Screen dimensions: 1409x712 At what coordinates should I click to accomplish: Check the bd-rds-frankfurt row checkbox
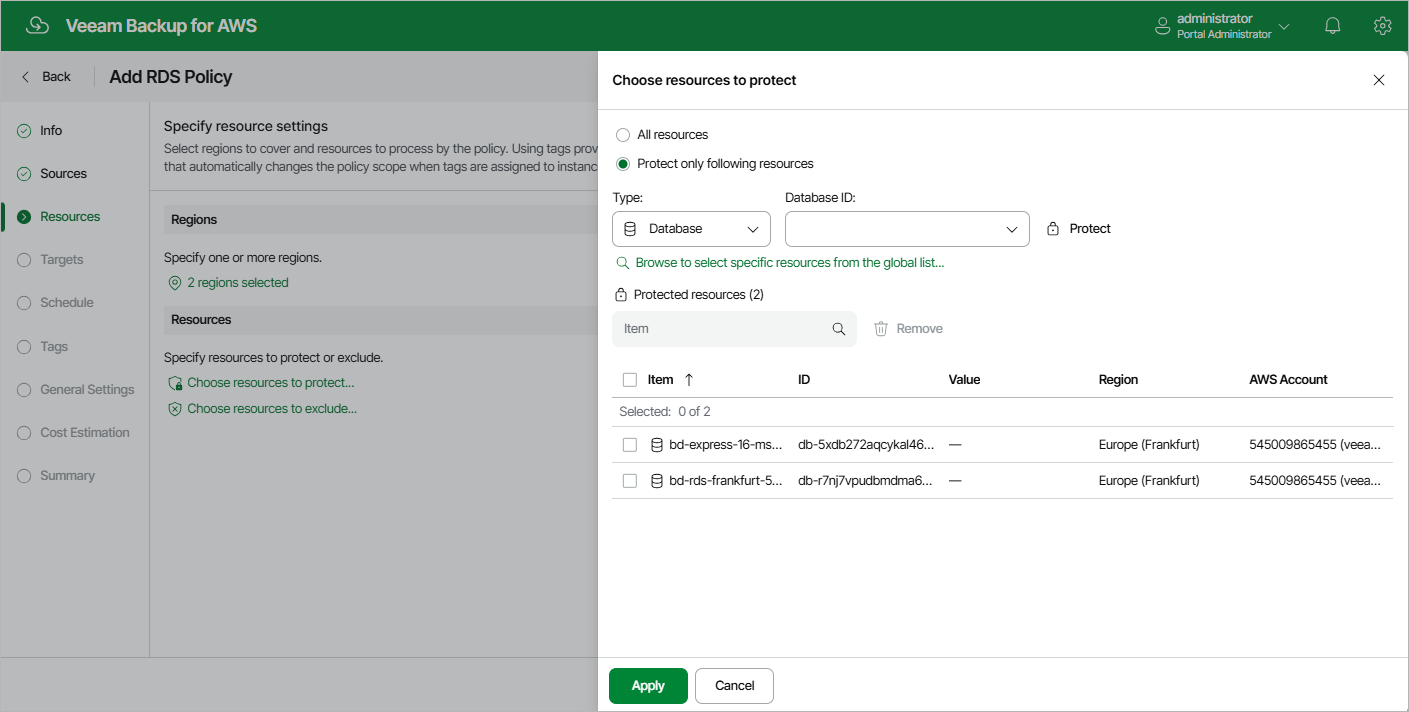(629, 481)
